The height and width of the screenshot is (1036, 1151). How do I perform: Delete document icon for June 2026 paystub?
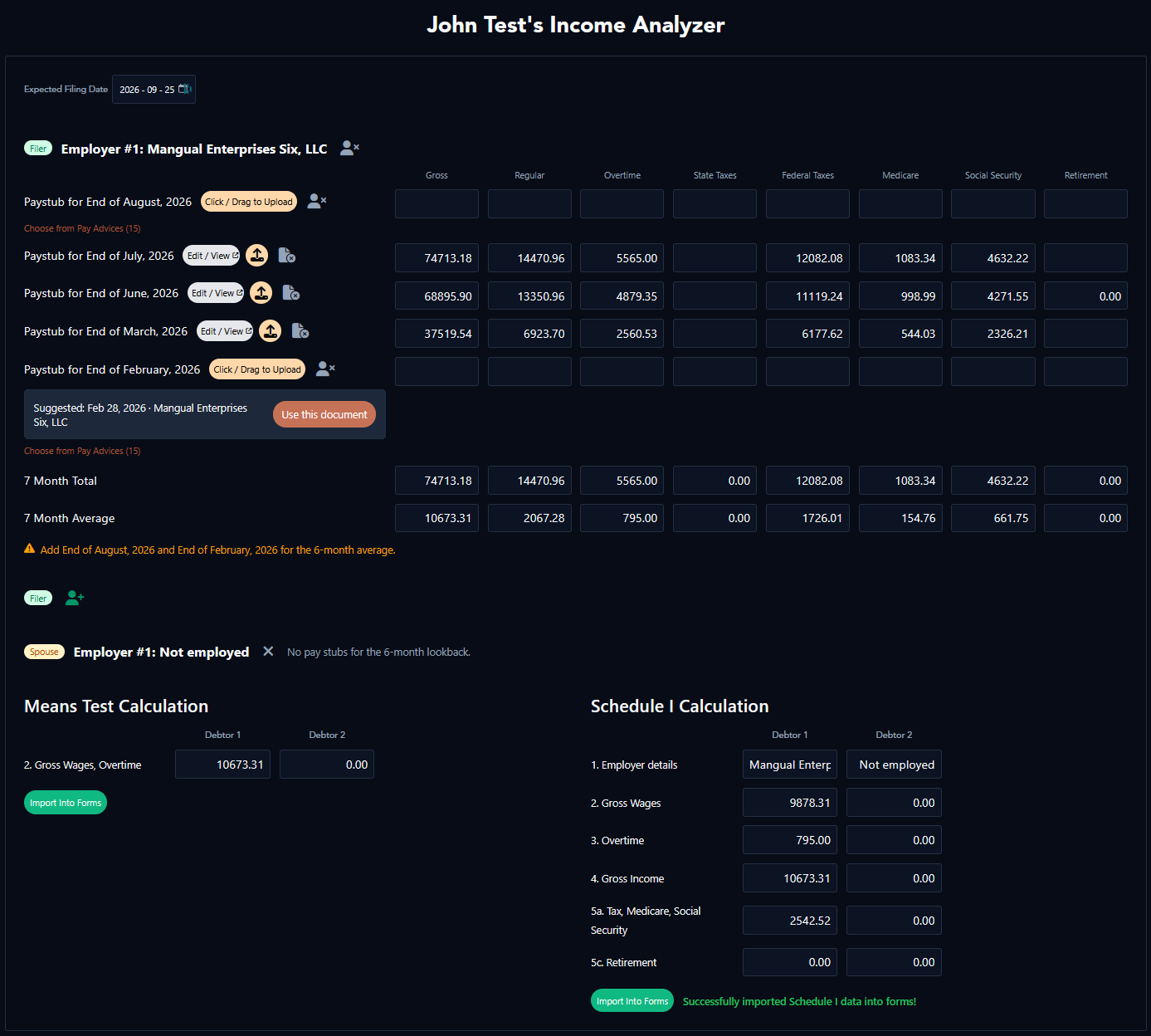coord(291,293)
